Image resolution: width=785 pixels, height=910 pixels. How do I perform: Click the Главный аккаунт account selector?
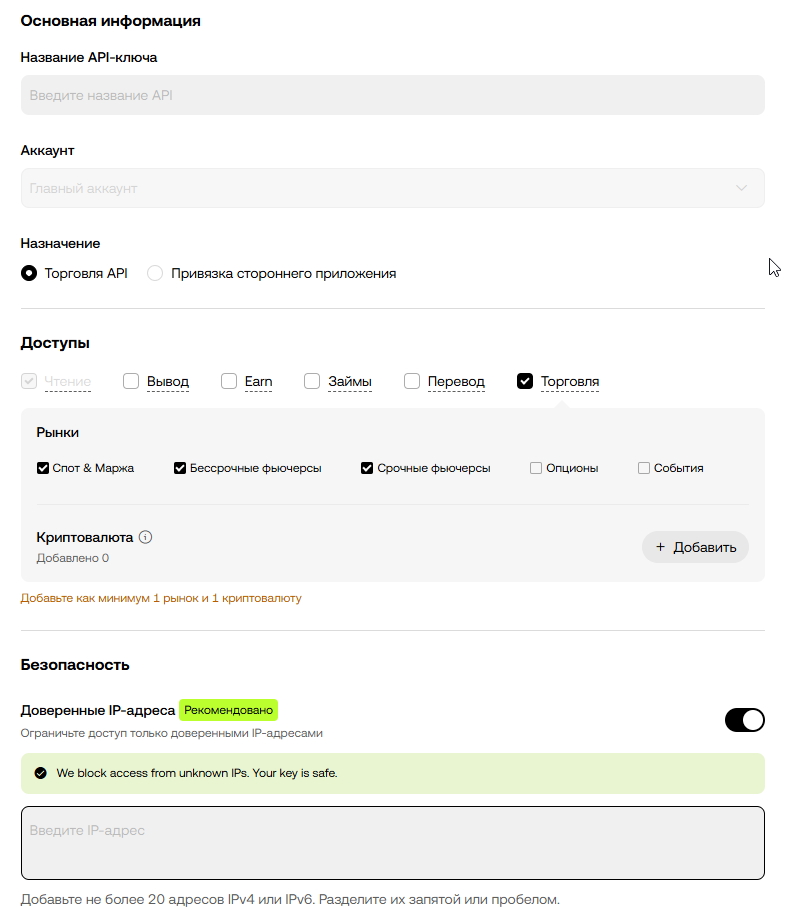[x=393, y=188]
